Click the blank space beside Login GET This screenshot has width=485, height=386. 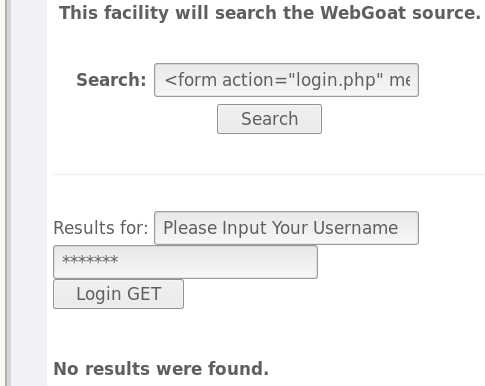pos(333,294)
